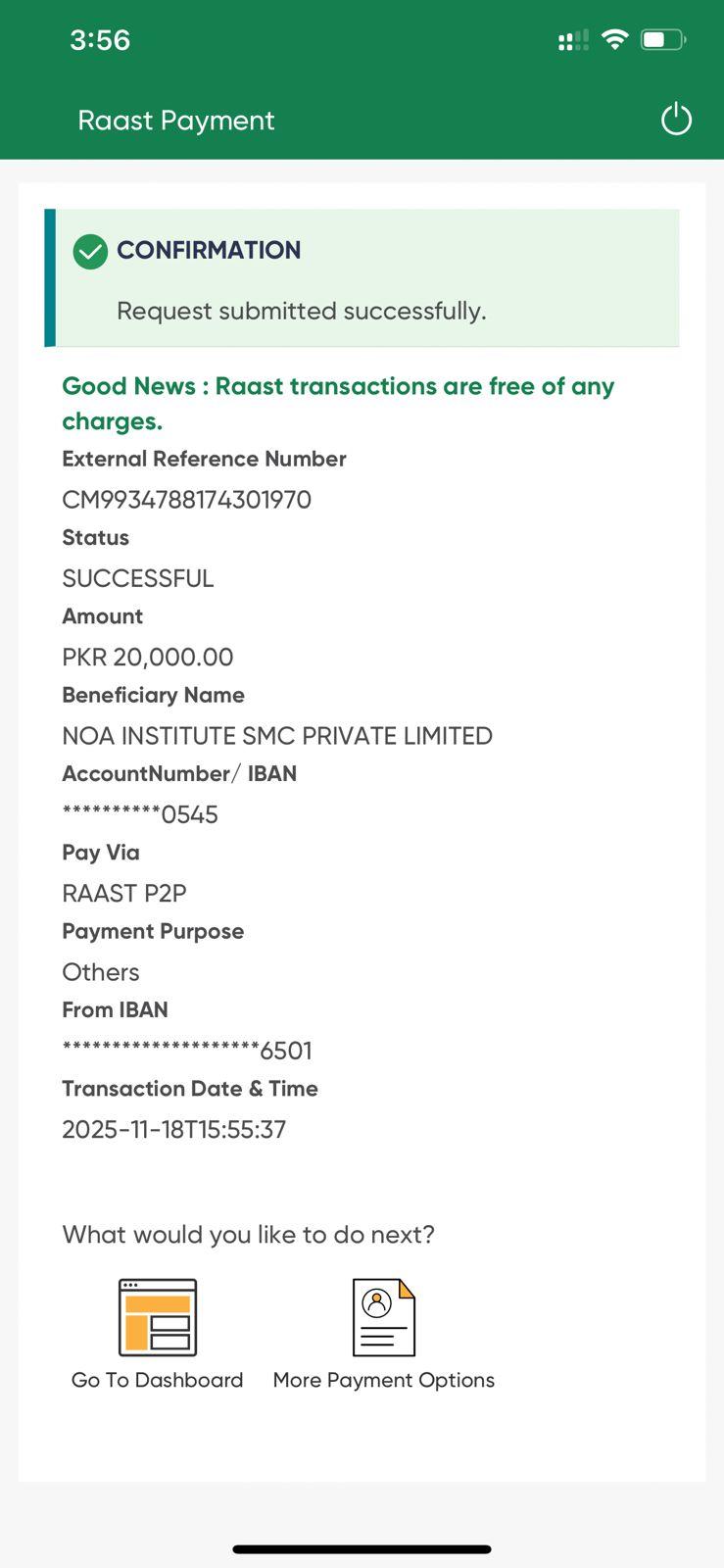Image resolution: width=724 pixels, height=1568 pixels.
Task: Tap the battery status icon
Action: click(663, 40)
